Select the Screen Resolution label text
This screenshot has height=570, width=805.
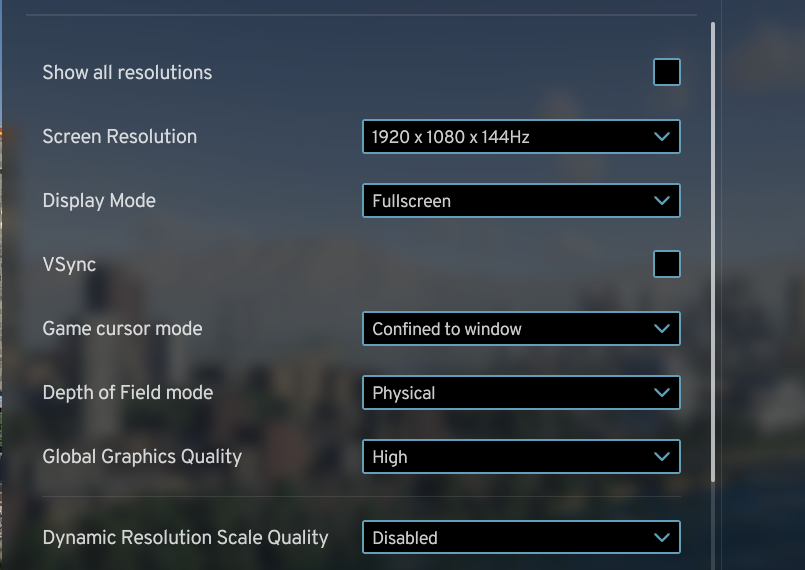pos(120,137)
